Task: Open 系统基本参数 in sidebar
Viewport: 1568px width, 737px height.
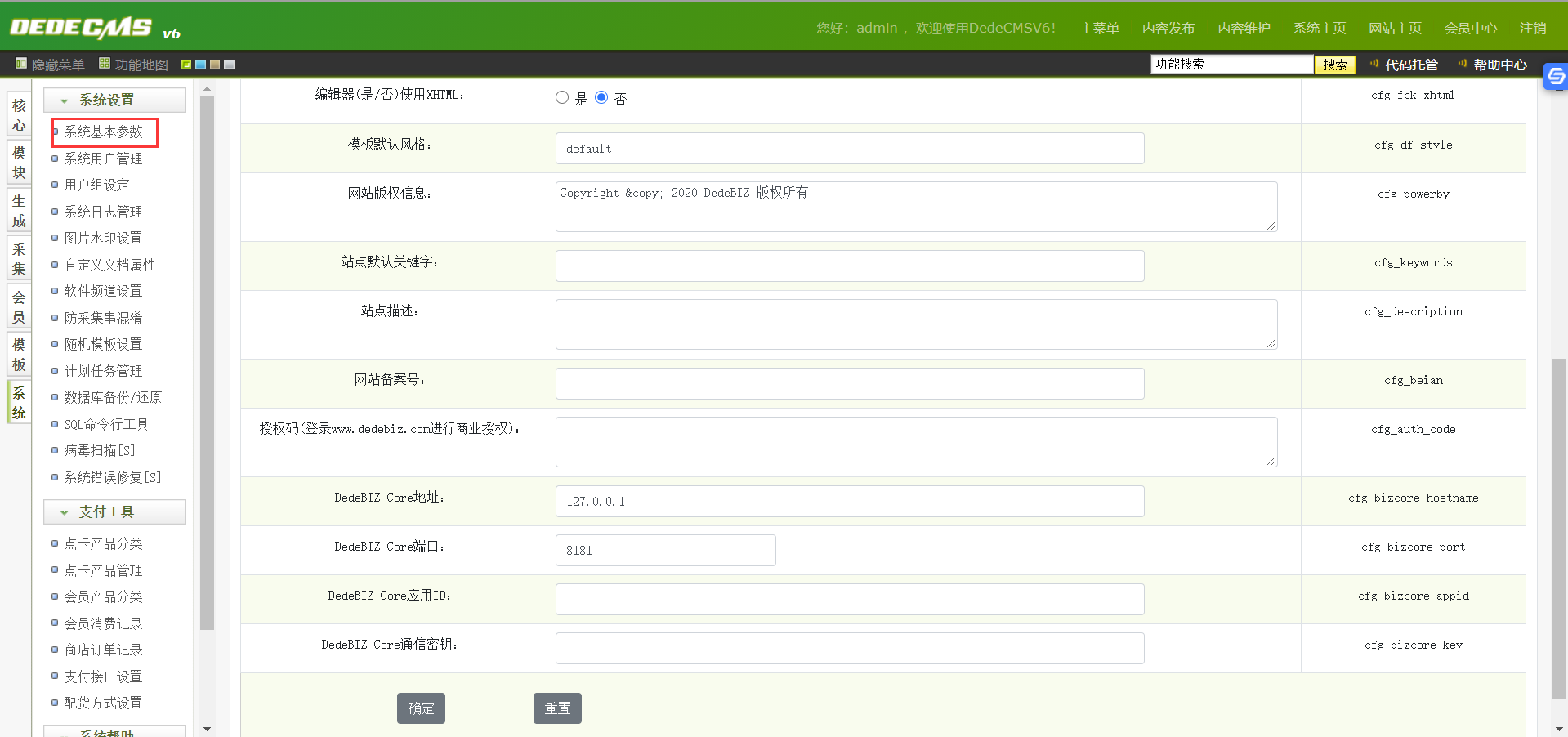Action: (104, 132)
